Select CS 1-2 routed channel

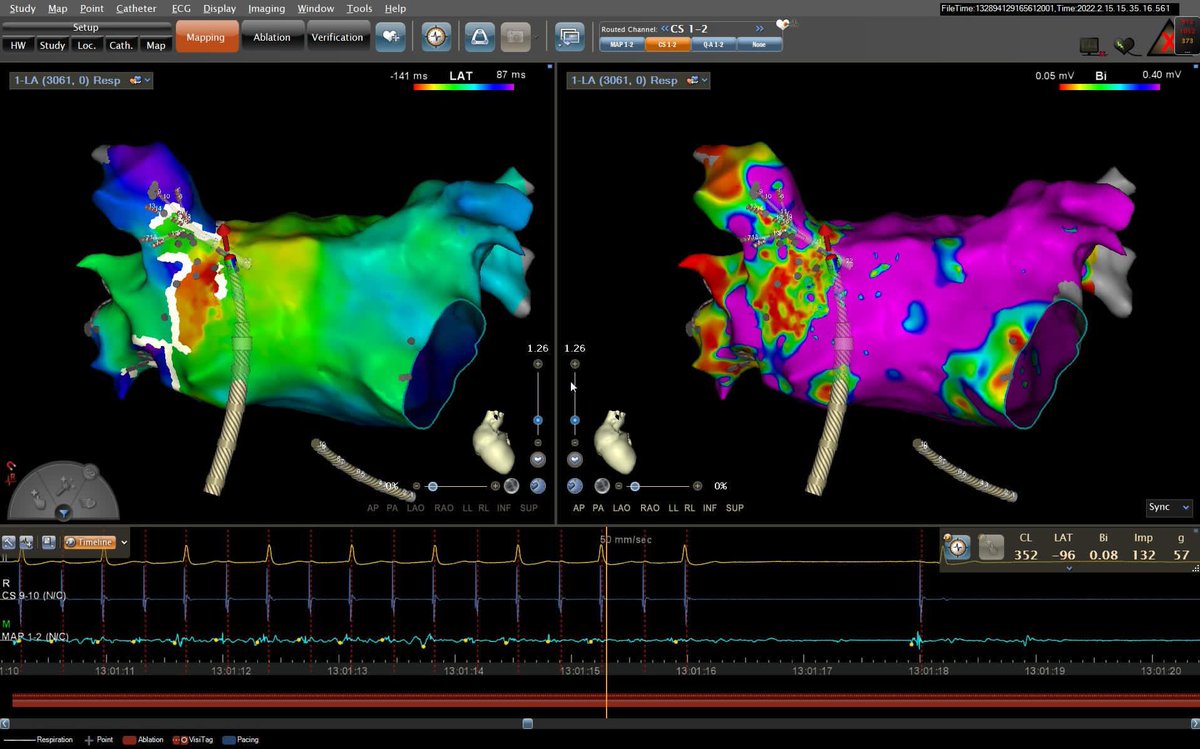pos(667,44)
